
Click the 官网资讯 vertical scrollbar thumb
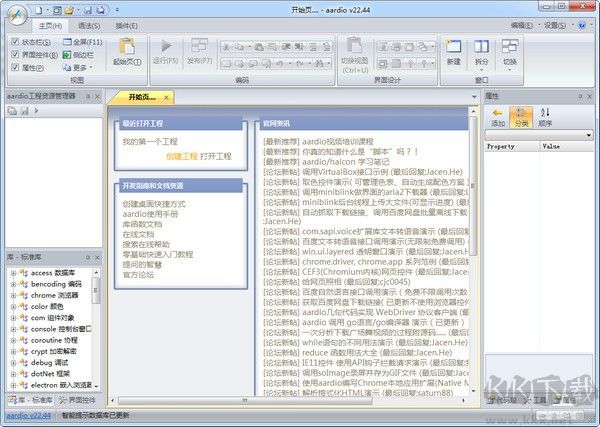pyautogui.click(x=473, y=186)
